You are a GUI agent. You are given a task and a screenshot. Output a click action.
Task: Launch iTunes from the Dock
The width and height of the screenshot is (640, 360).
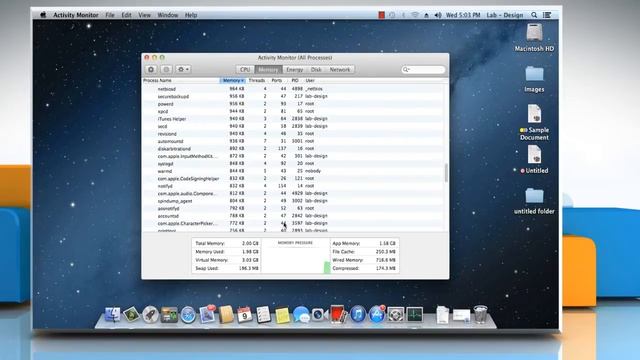coord(358,315)
